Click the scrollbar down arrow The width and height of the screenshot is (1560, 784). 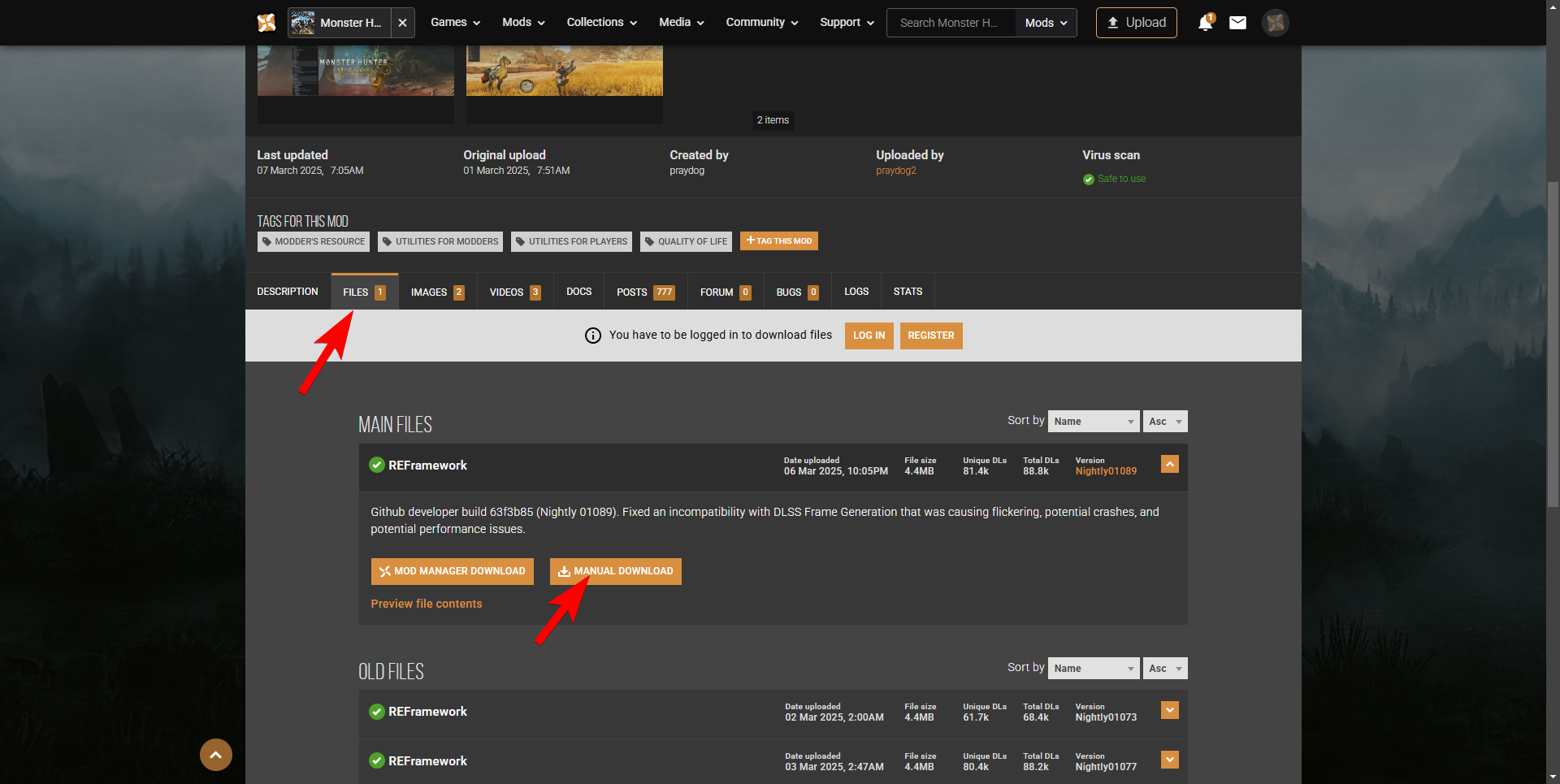pyautogui.click(x=1553, y=777)
